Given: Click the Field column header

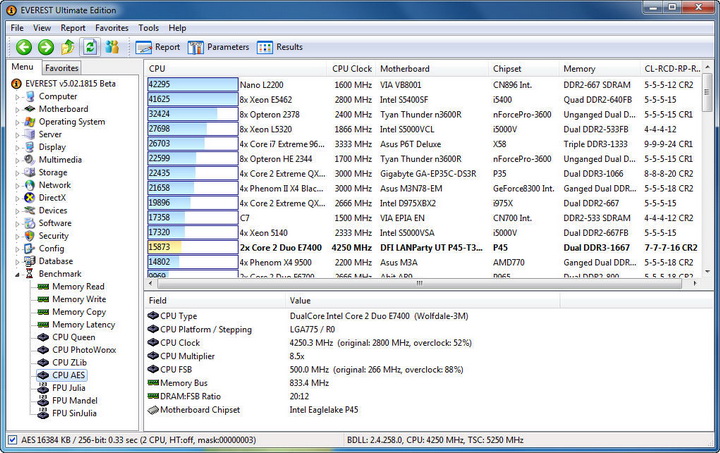Looking at the screenshot, I should [214, 301].
